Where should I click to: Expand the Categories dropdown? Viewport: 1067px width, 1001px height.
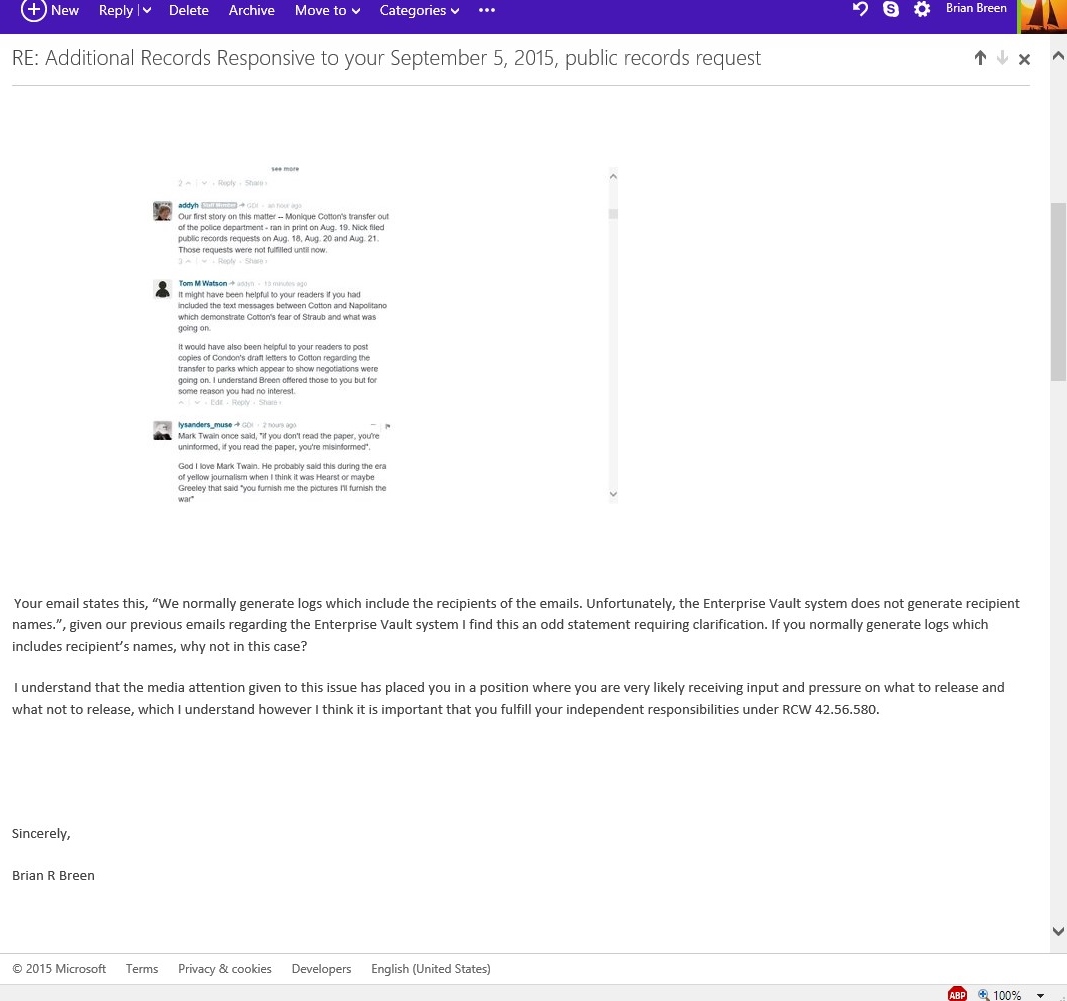pos(419,10)
